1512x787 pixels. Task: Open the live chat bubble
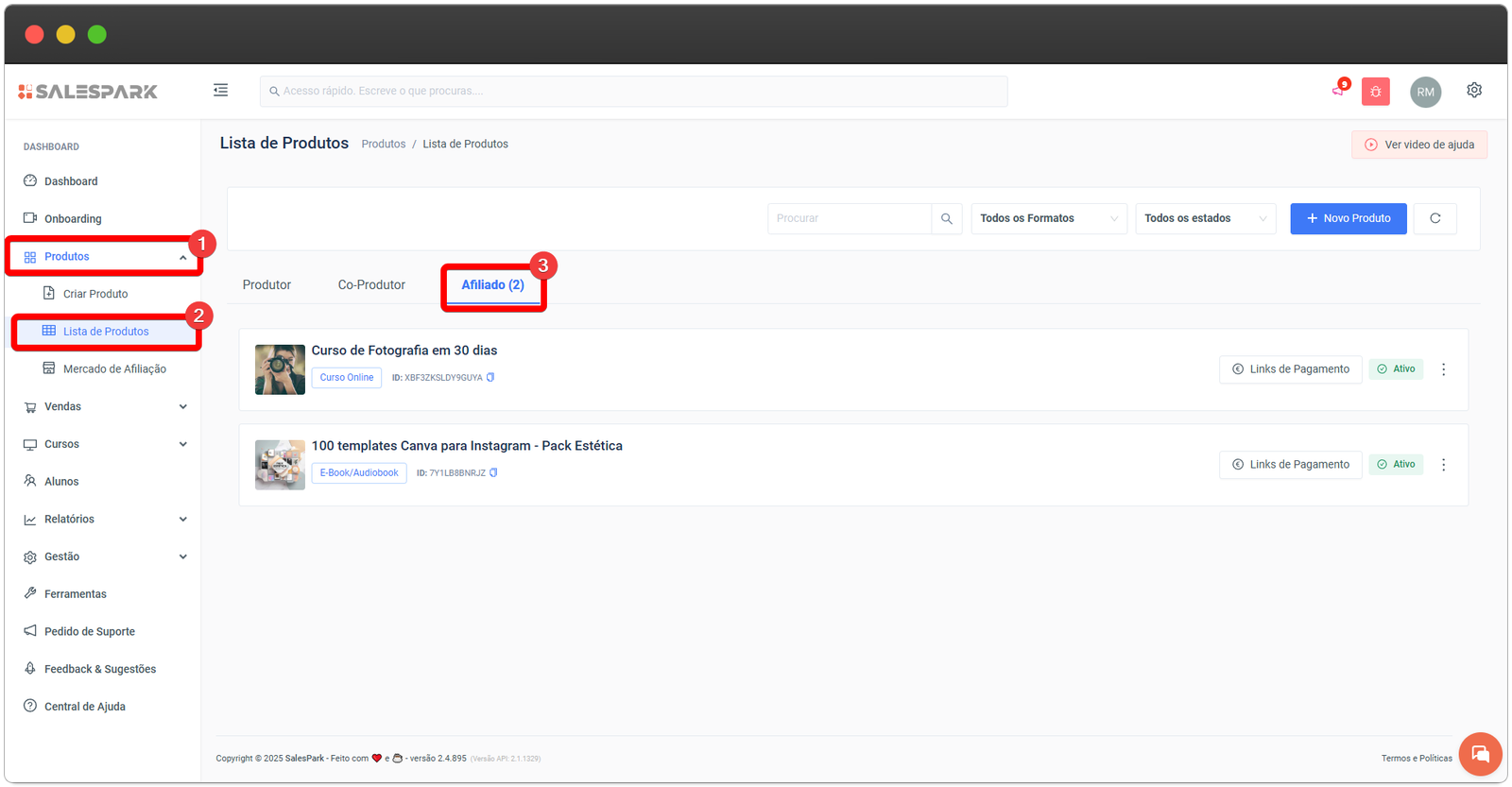pos(1479,754)
